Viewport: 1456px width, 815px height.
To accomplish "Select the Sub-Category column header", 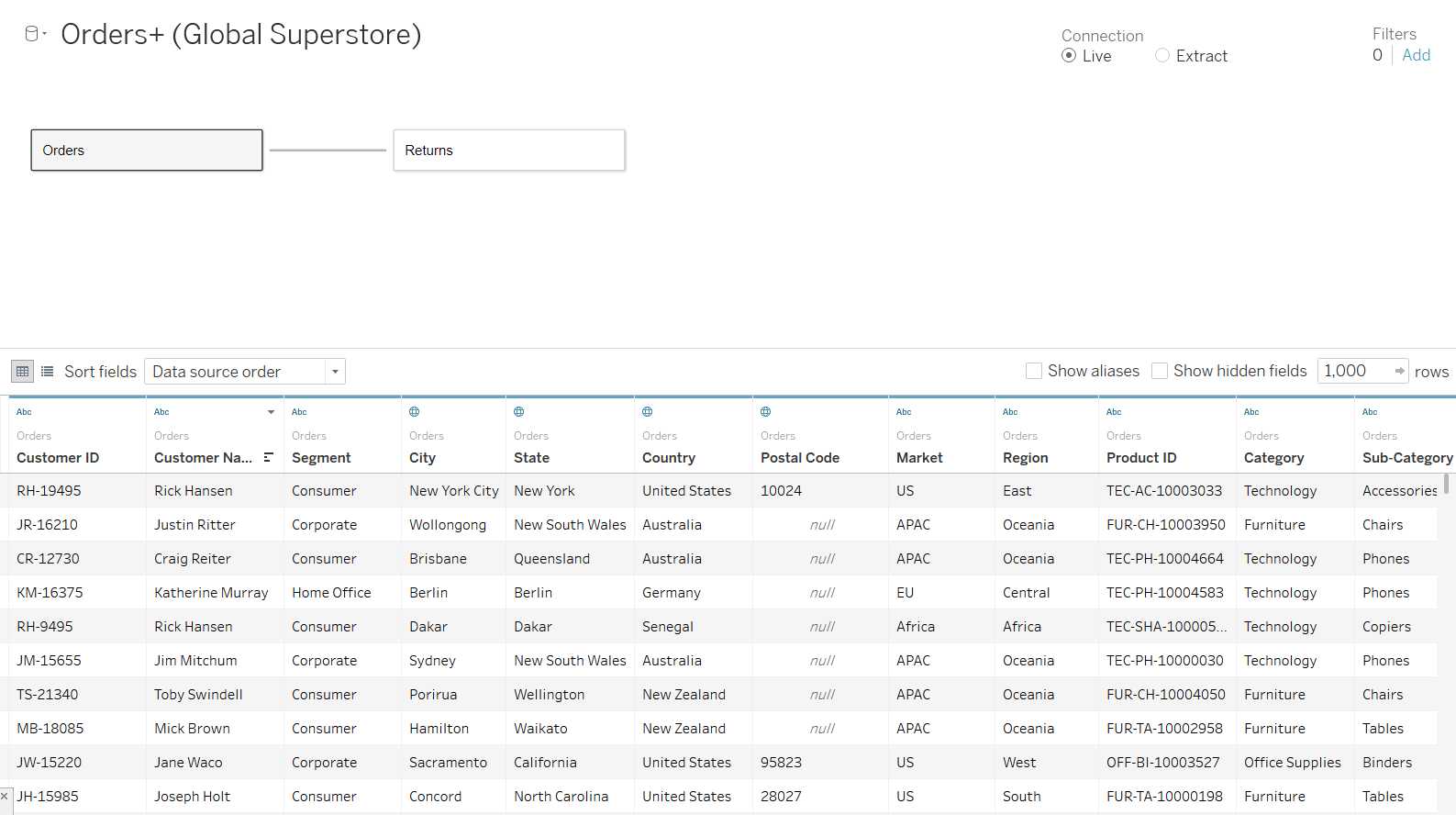I will coord(1407,457).
